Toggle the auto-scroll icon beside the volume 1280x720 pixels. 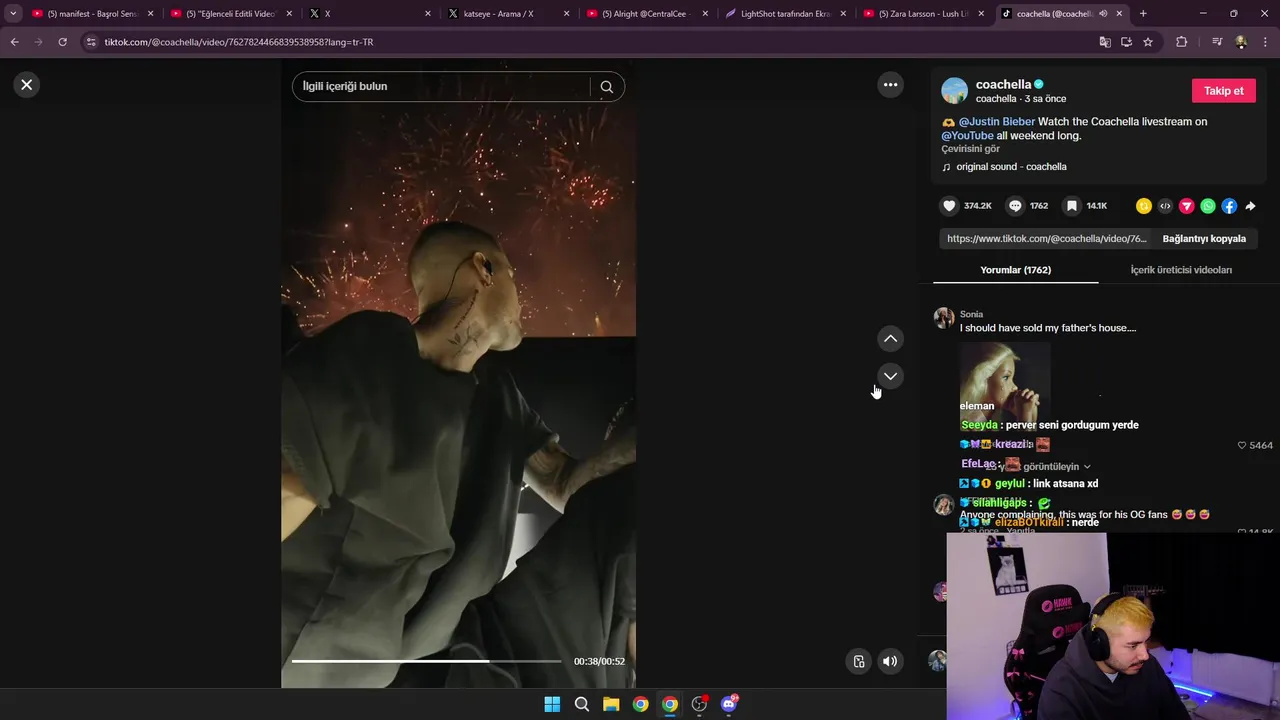pos(858,661)
